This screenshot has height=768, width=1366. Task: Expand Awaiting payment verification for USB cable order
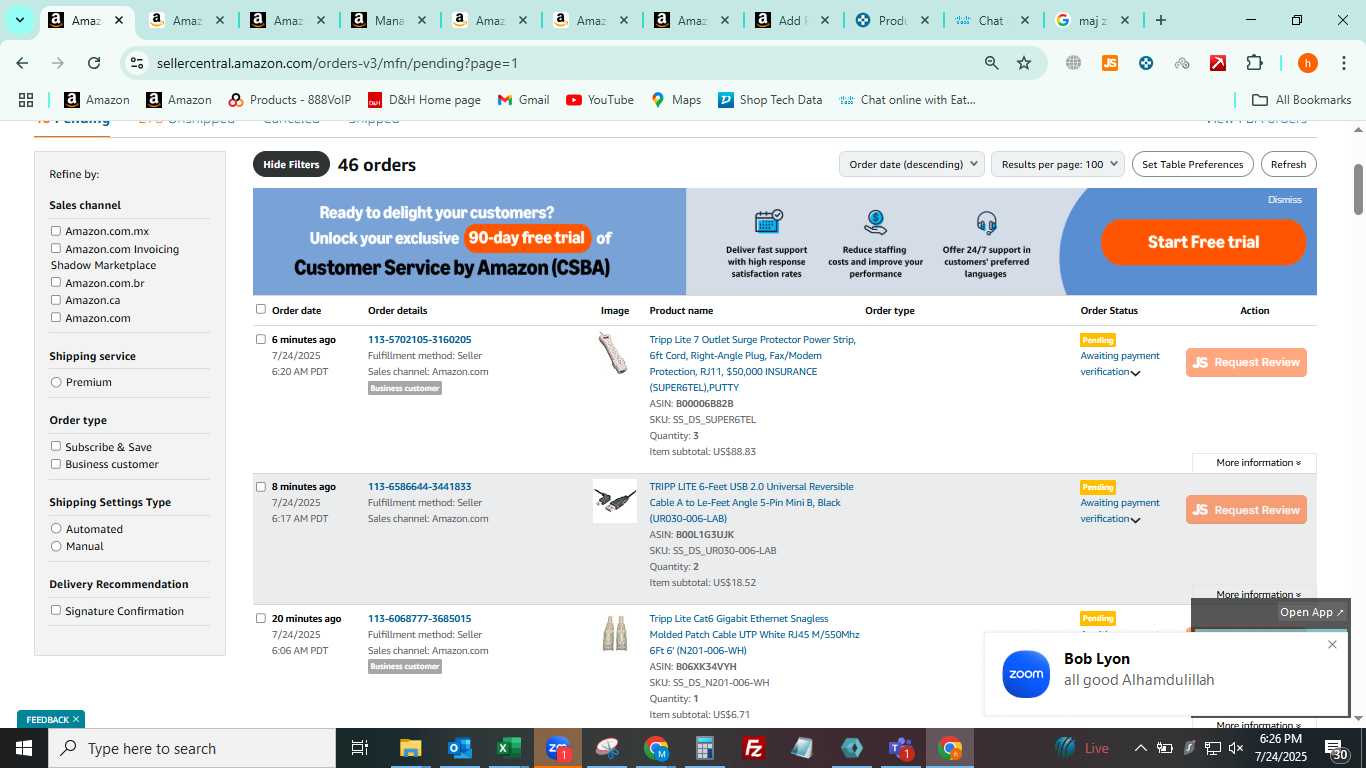(x=1135, y=520)
